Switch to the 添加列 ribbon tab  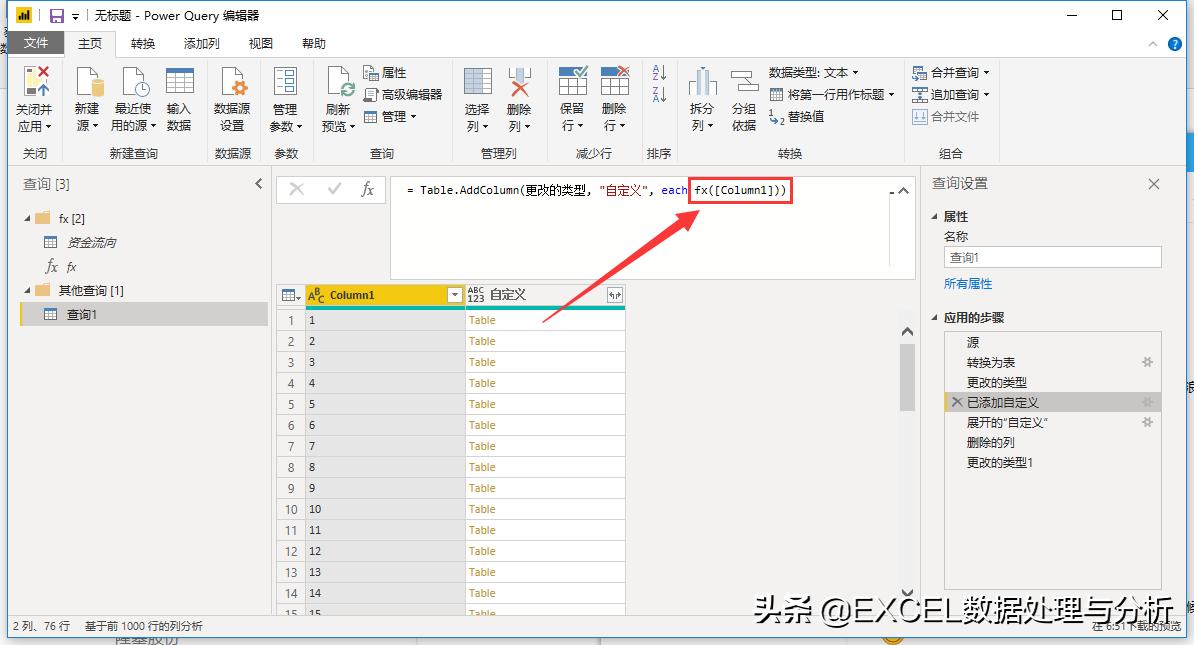click(x=202, y=43)
